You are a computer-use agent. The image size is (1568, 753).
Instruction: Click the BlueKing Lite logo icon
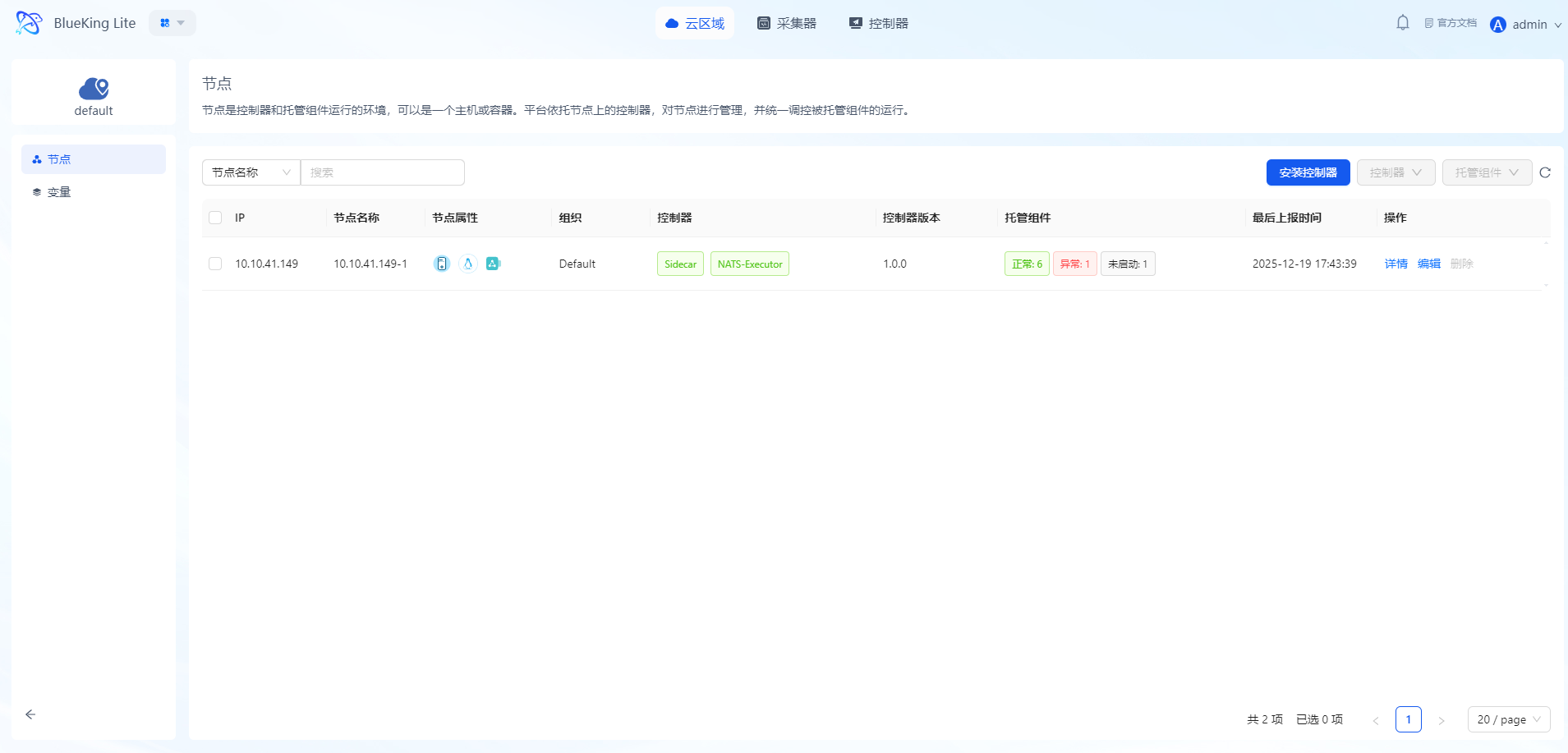(29, 23)
